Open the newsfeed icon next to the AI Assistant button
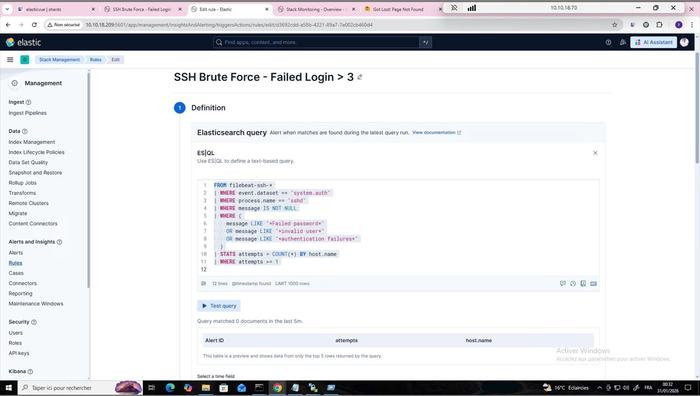Viewport: 700px width, 396px height. point(622,42)
